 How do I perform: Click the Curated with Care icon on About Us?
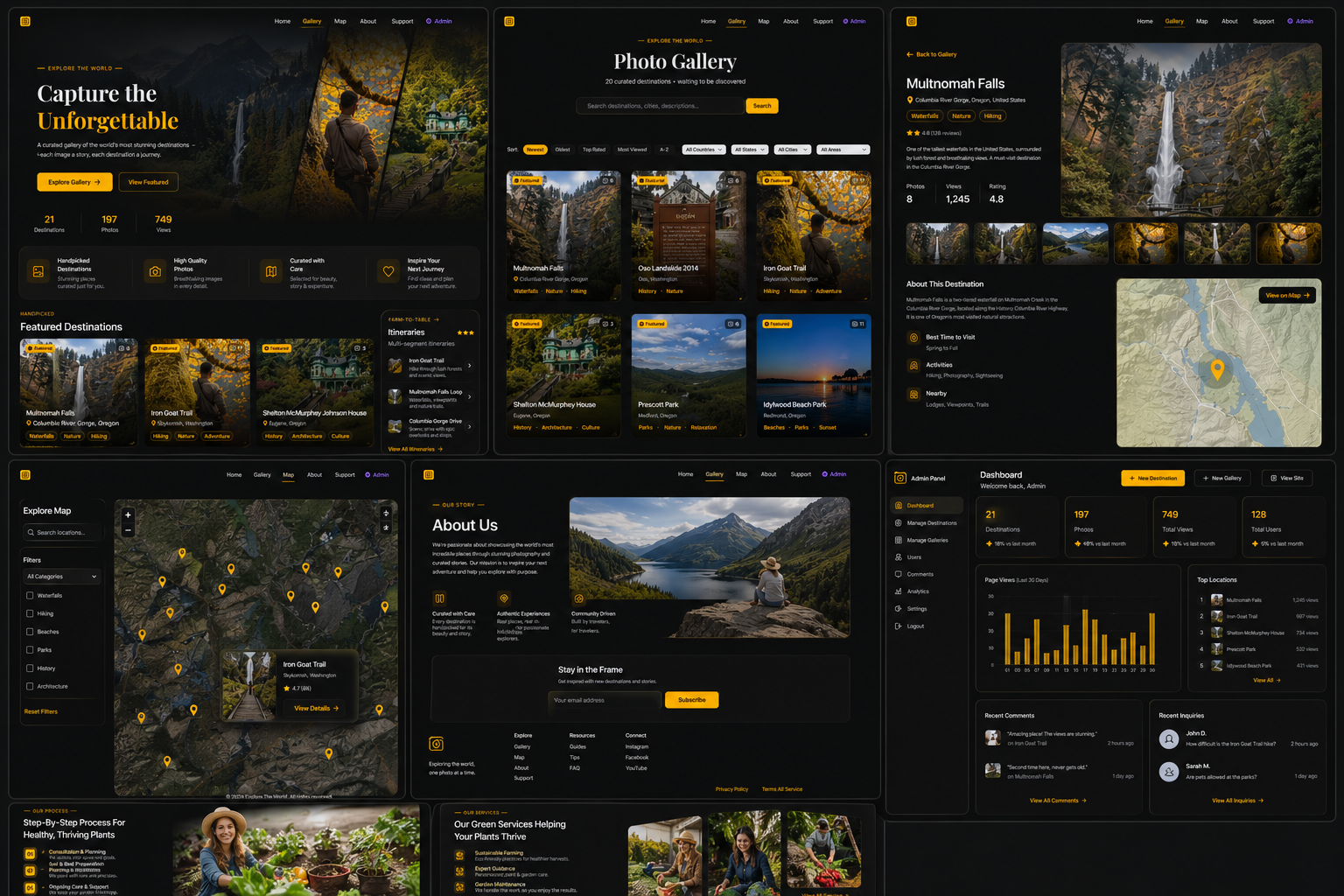pos(439,598)
